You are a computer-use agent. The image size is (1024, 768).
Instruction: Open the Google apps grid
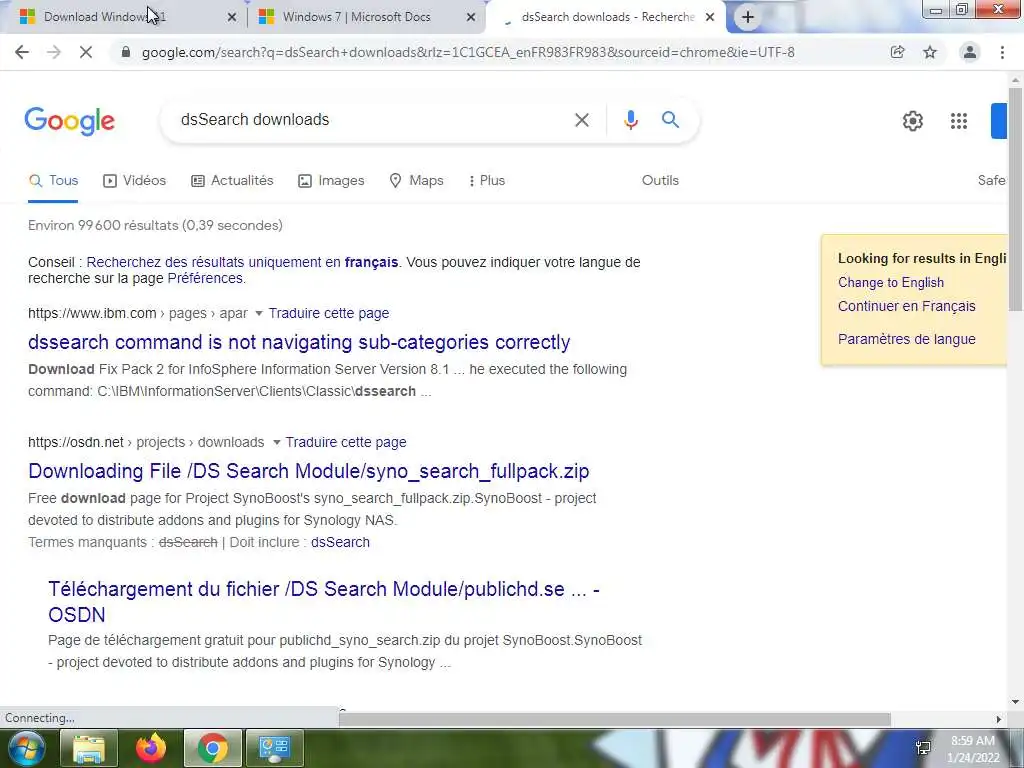click(959, 121)
